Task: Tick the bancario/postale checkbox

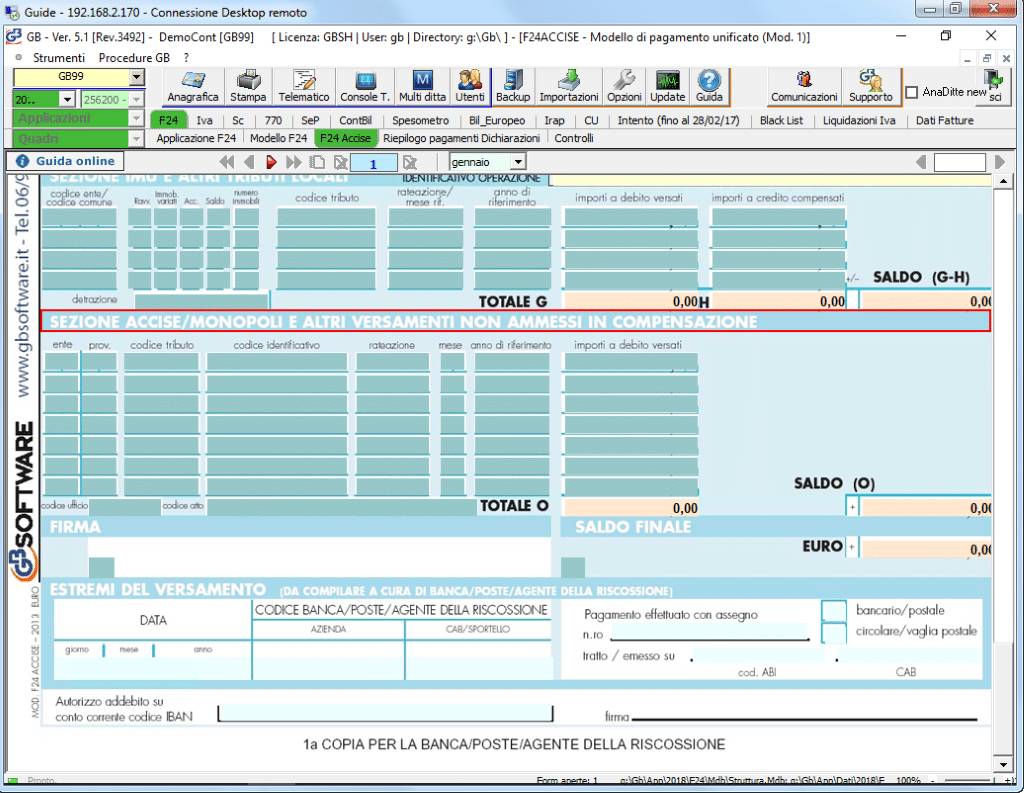Action: [833, 610]
